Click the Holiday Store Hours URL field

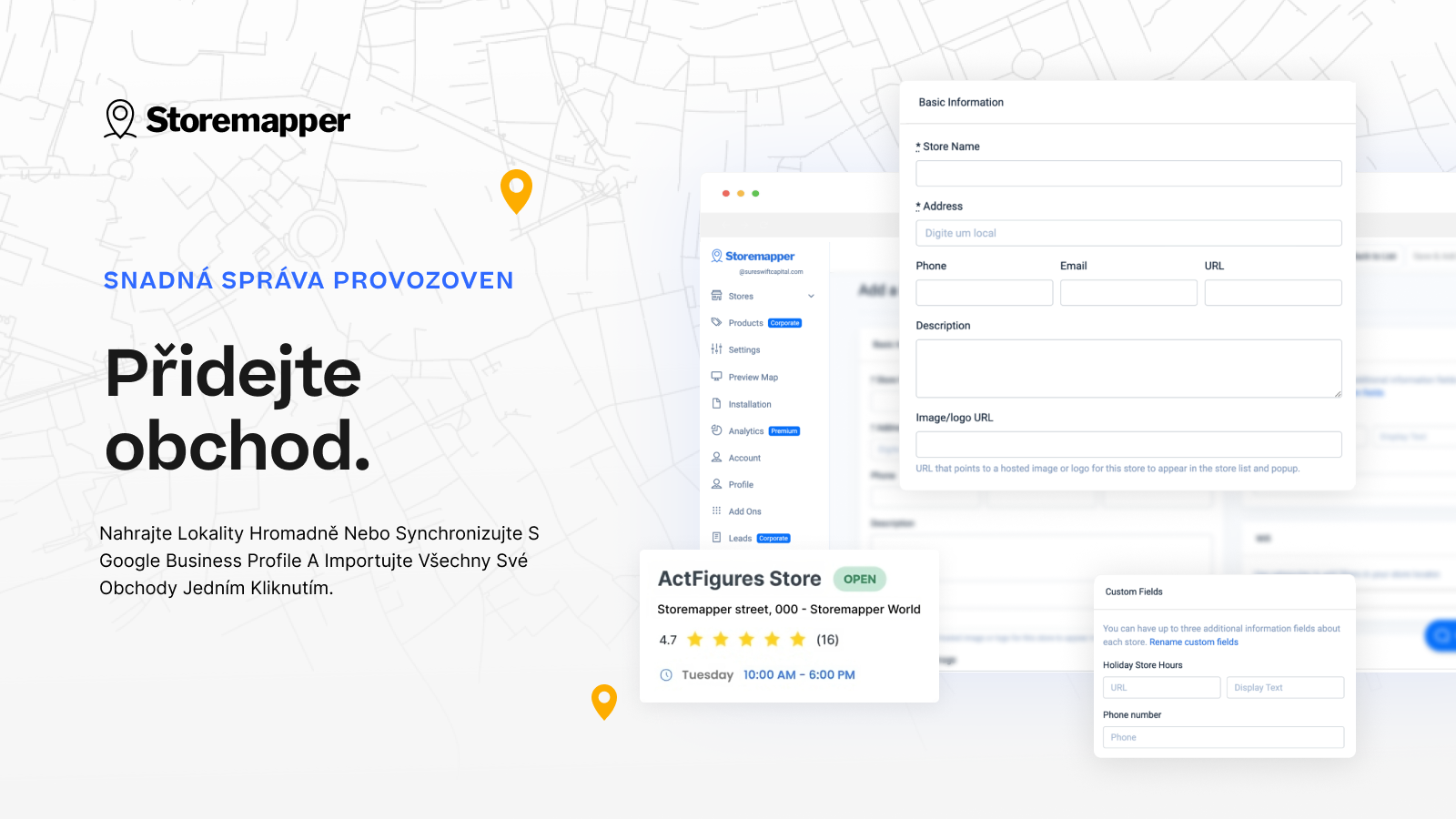coord(1162,687)
